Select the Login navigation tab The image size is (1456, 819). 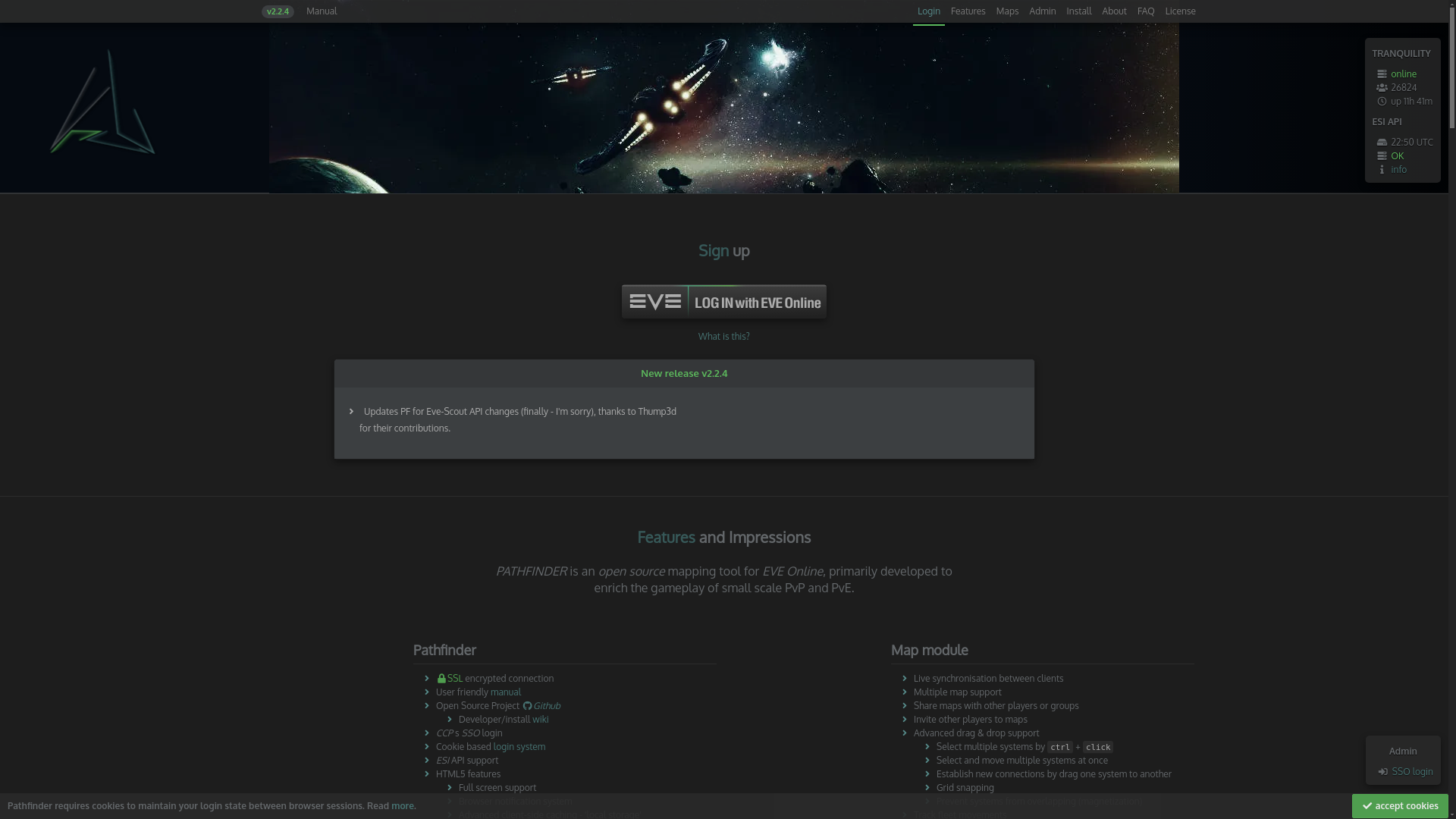[x=928, y=11]
